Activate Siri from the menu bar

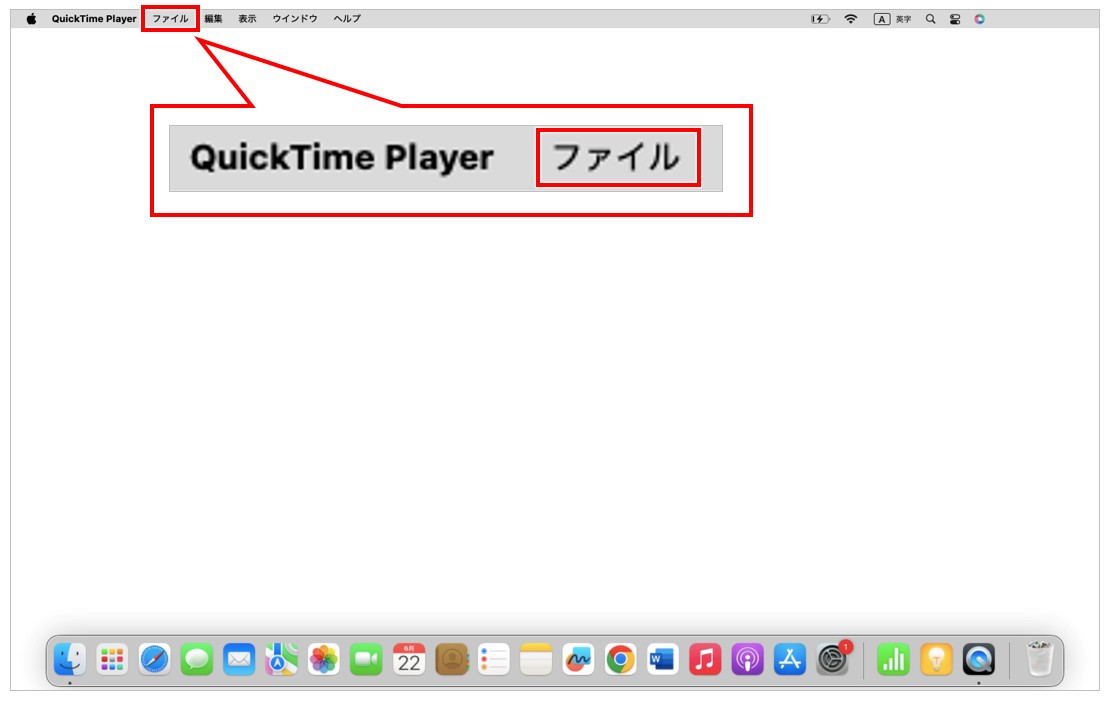979,19
